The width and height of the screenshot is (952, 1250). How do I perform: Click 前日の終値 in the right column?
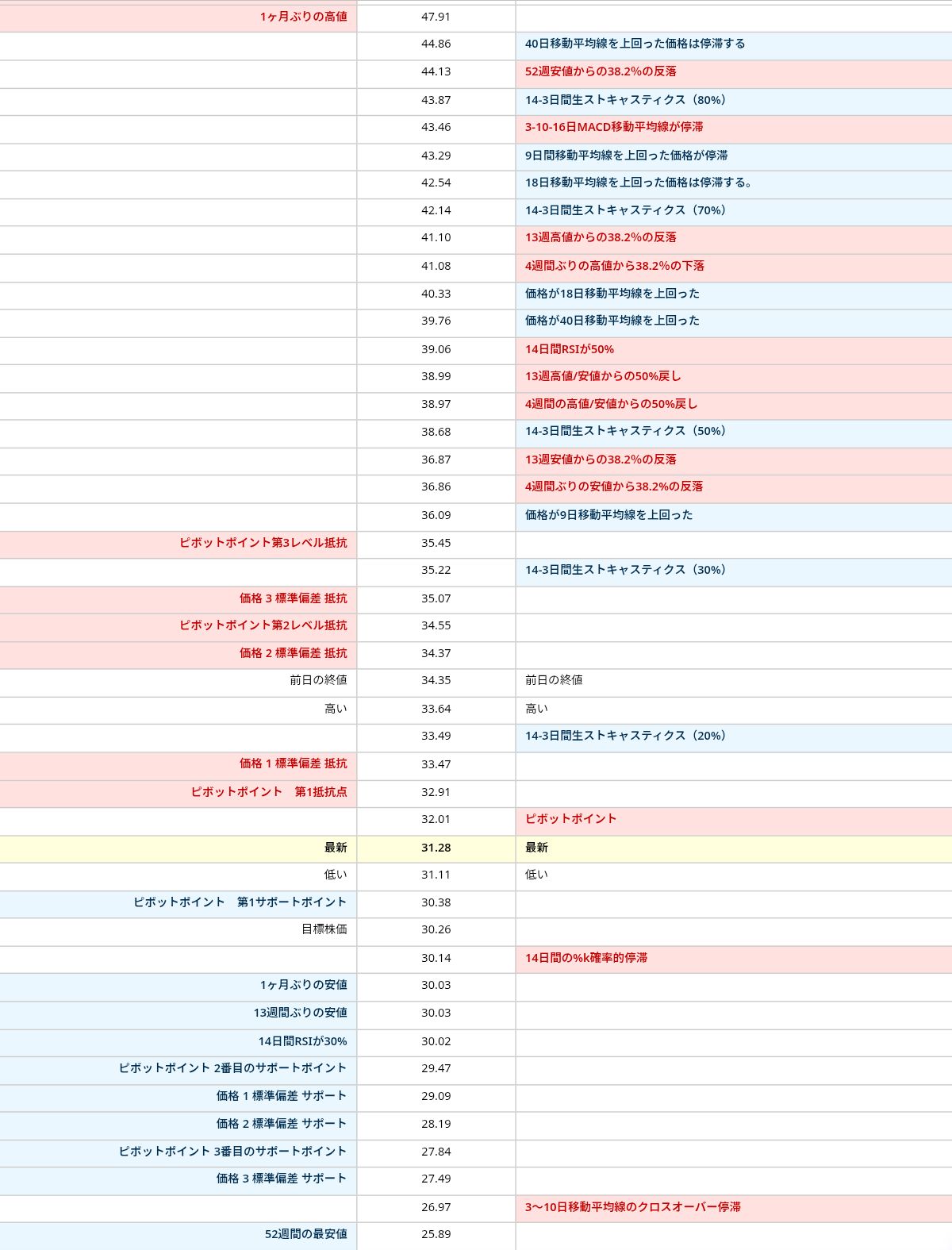click(x=554, y=680)
